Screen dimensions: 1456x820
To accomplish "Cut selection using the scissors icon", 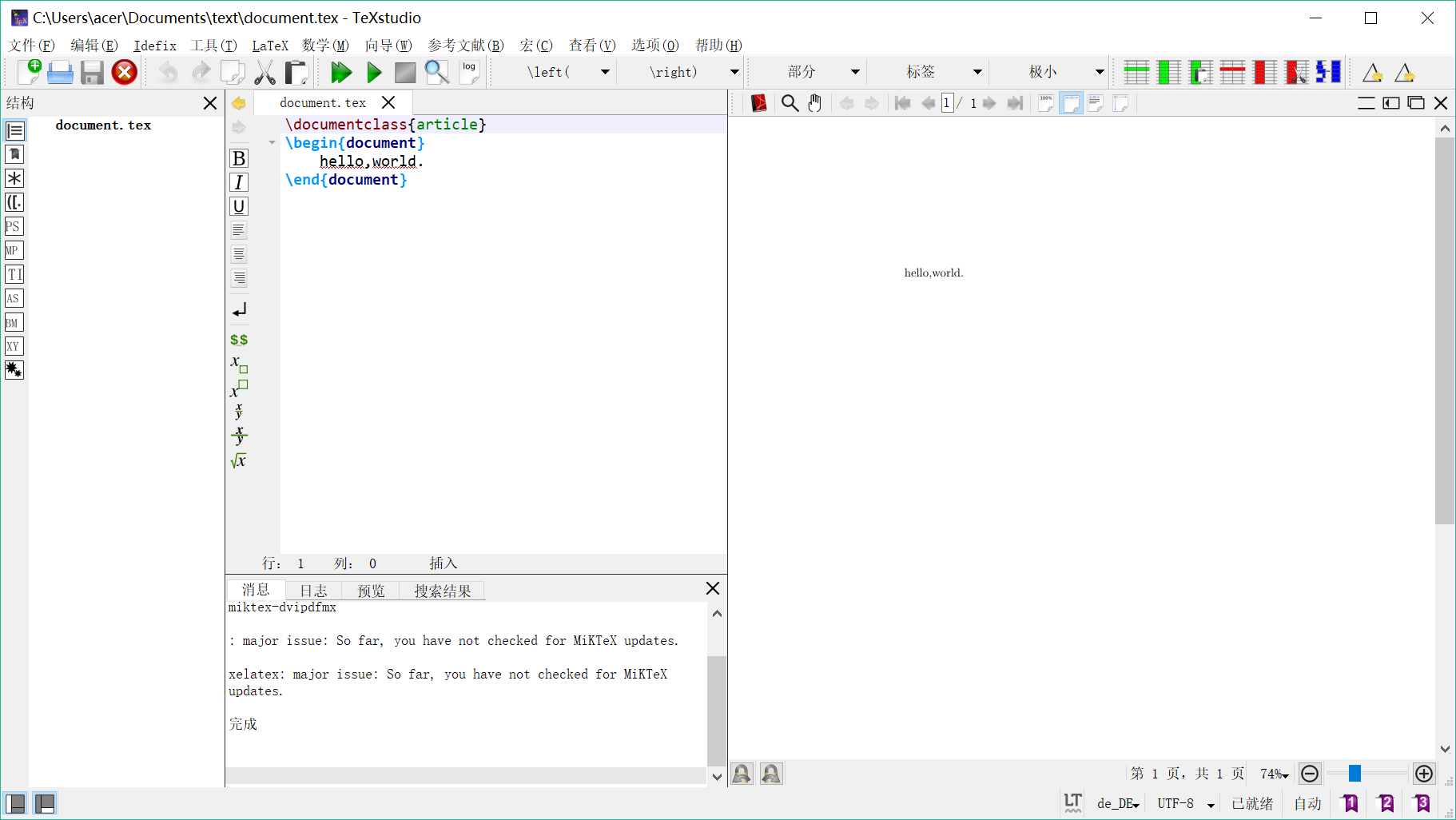I will (265, 73).
